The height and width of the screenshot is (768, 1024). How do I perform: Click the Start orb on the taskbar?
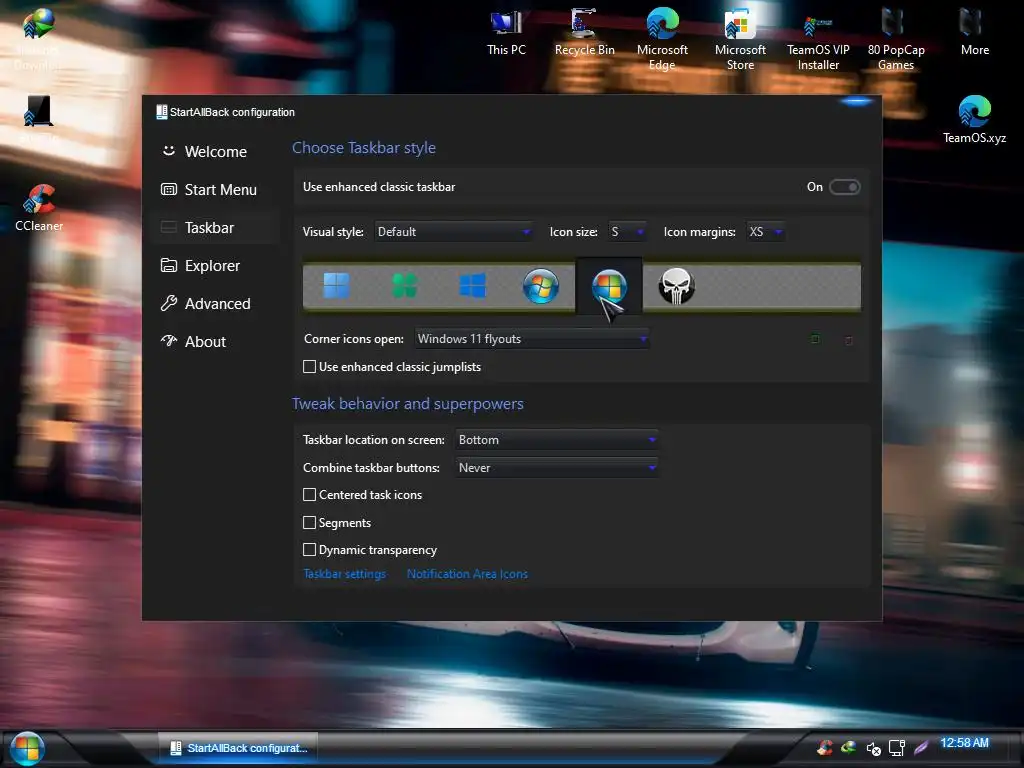point(27,748)
